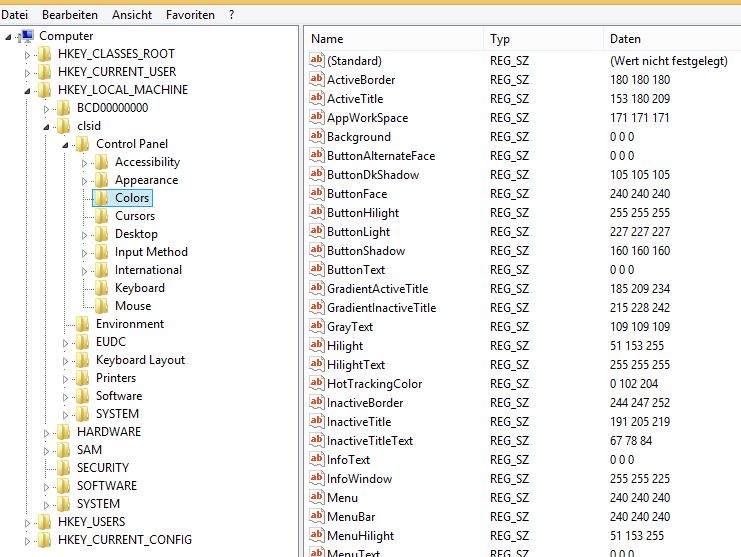Click the data value 185 209 234

coord(640,289)
